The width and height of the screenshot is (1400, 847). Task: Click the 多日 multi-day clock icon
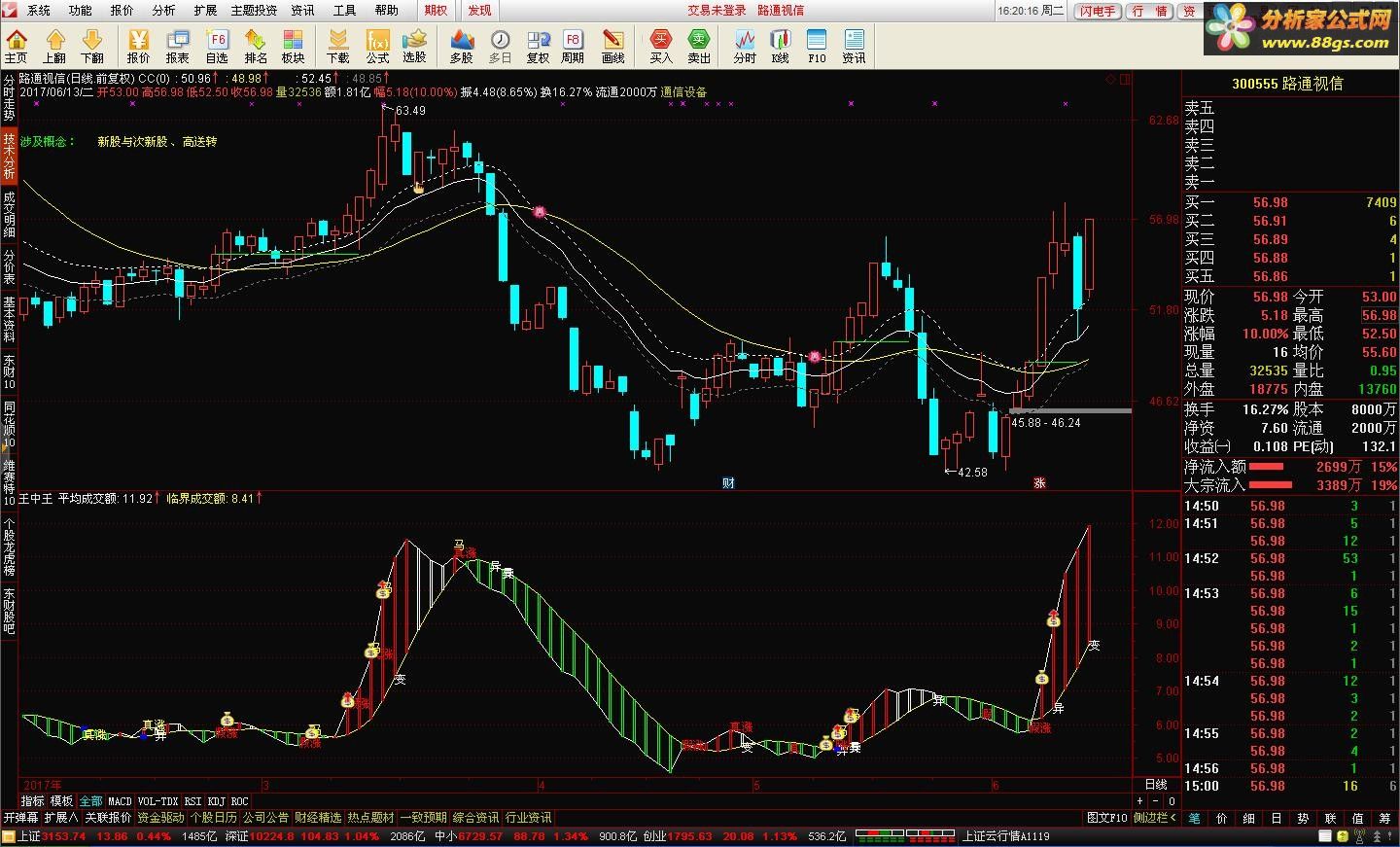click(500, 46)
